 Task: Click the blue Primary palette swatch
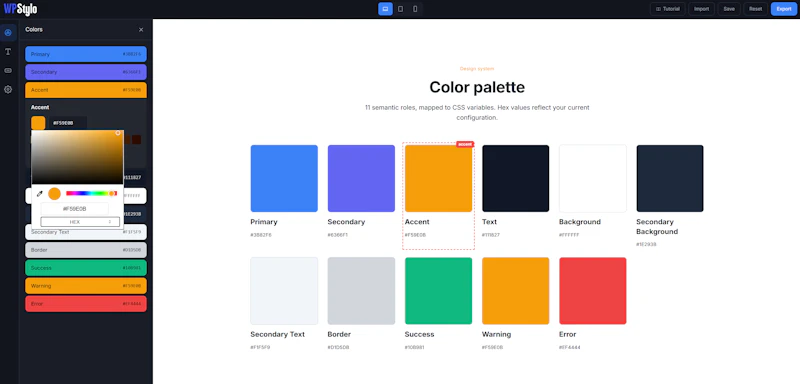pyautogui.click(x=284, y=178)
